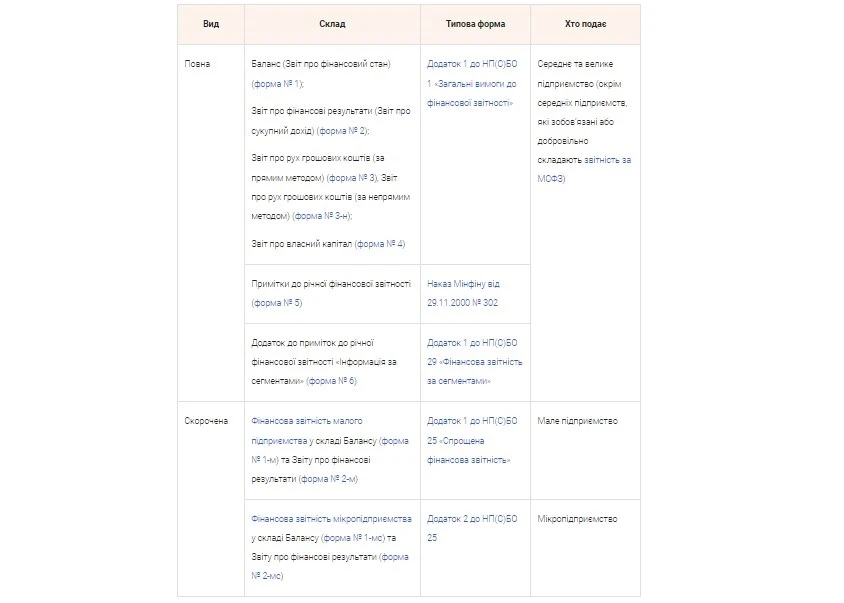
Task: Open the форма № 5 link
Action: pos(277,302)
